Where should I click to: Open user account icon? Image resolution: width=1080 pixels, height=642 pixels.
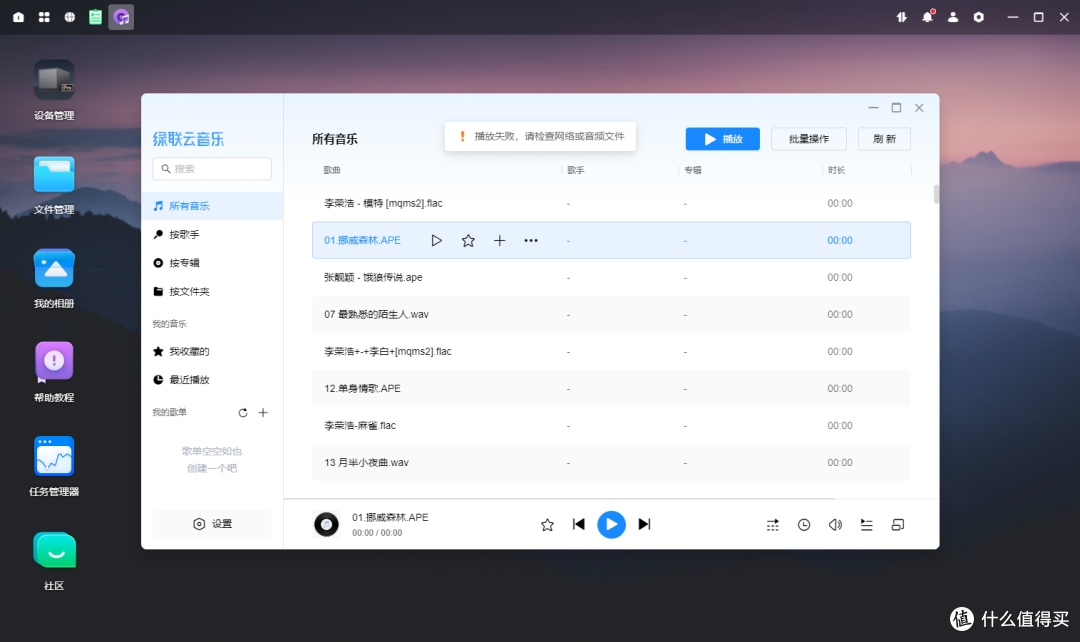point(953,17)
